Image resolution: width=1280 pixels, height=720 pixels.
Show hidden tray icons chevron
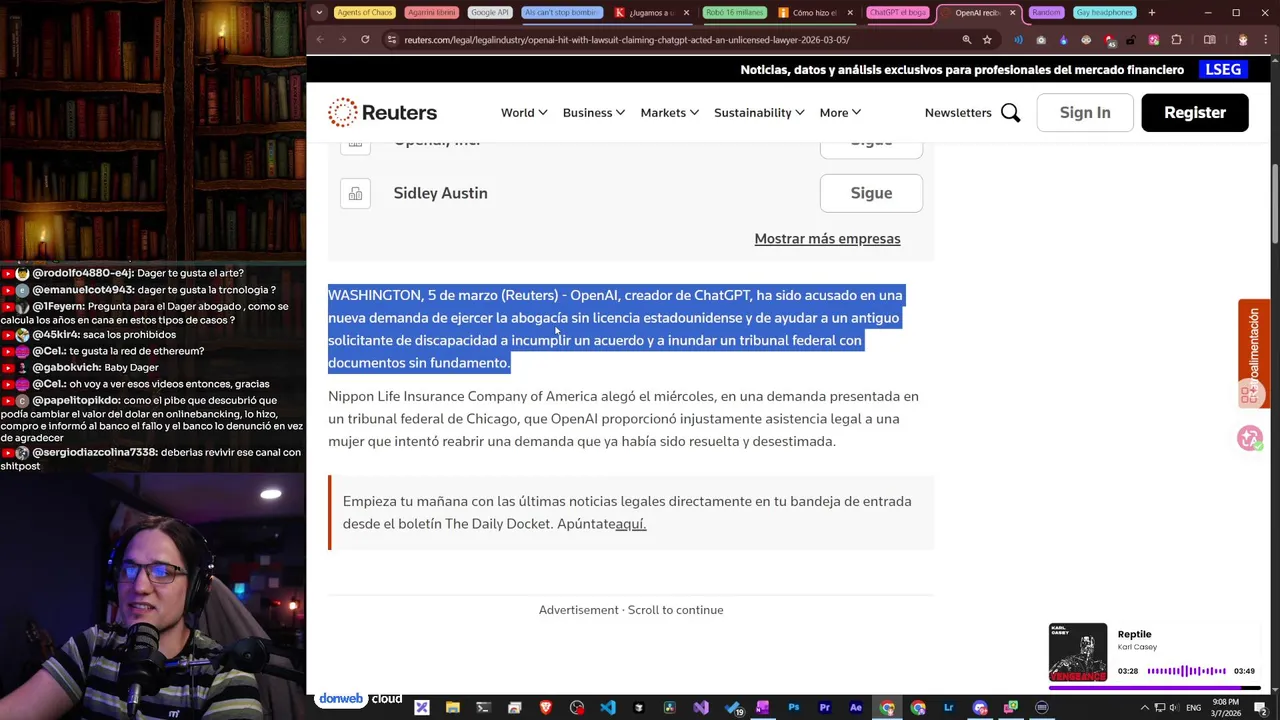pyautogui.click(x=1144, y=708)
